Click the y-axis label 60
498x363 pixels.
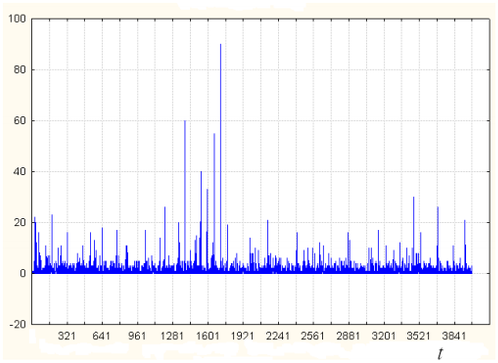click(20, 121)
